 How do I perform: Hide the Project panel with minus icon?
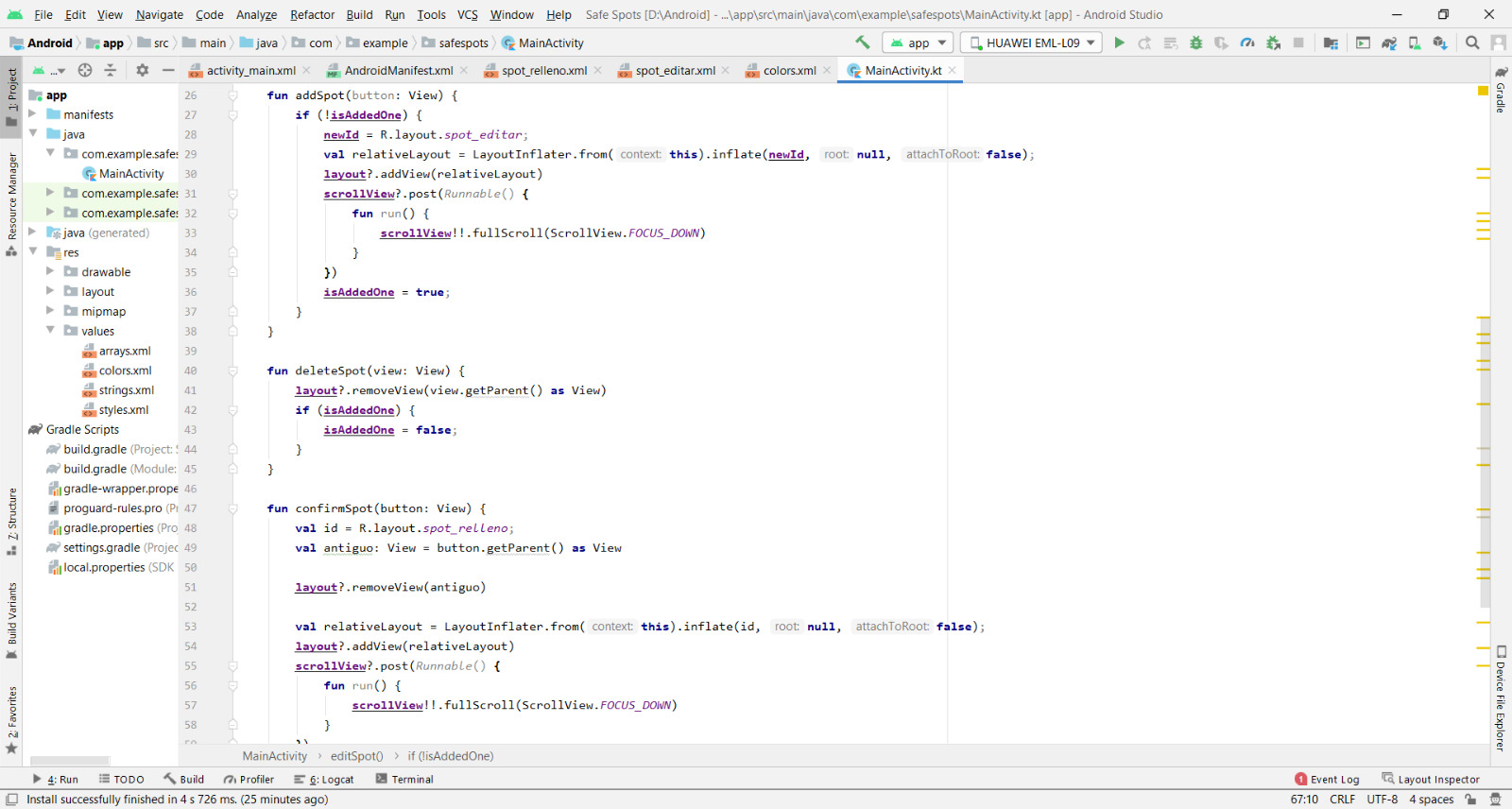[167, 70]
